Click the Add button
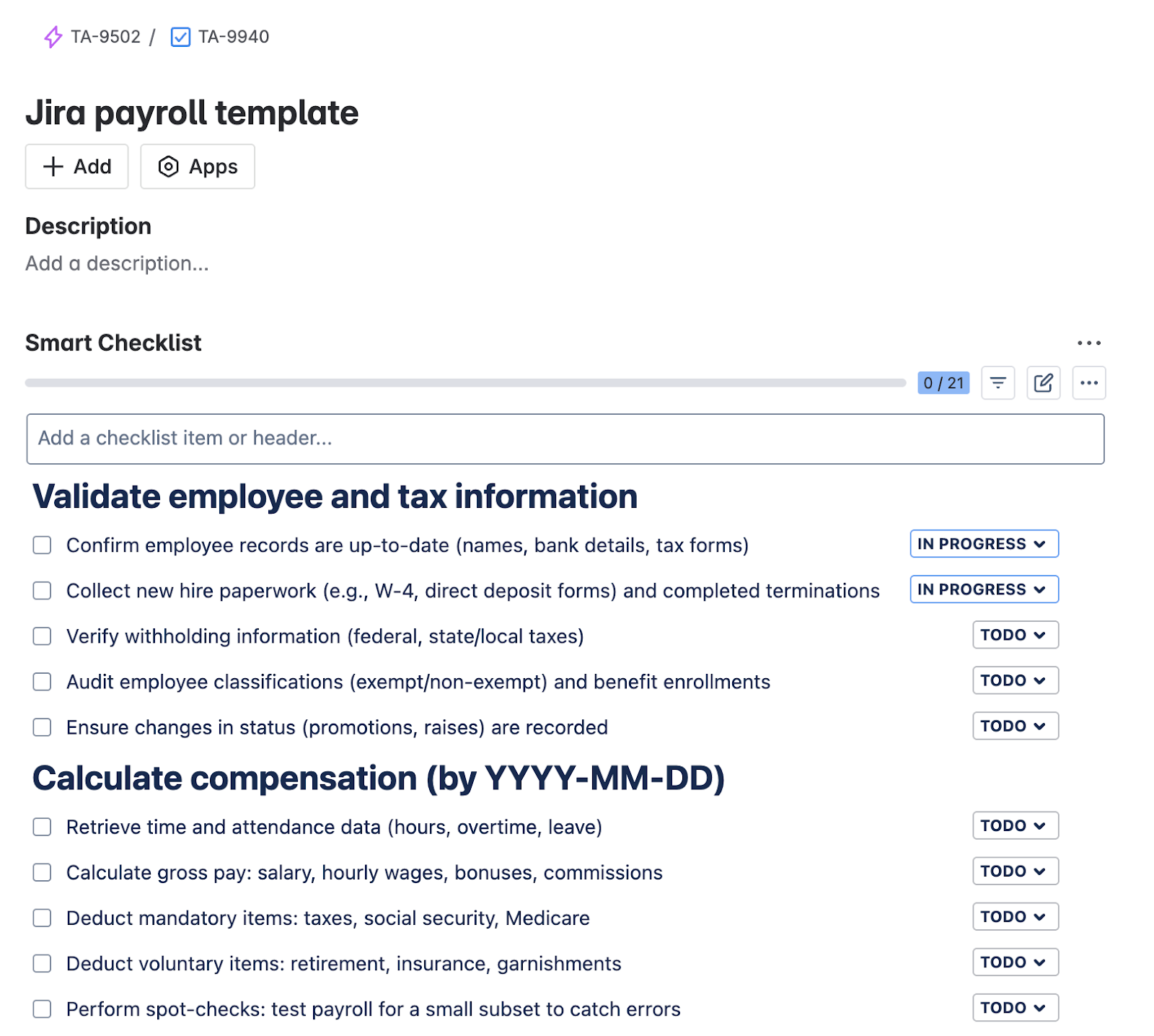Screen dimensions: 1154x1036 point(77,167)
